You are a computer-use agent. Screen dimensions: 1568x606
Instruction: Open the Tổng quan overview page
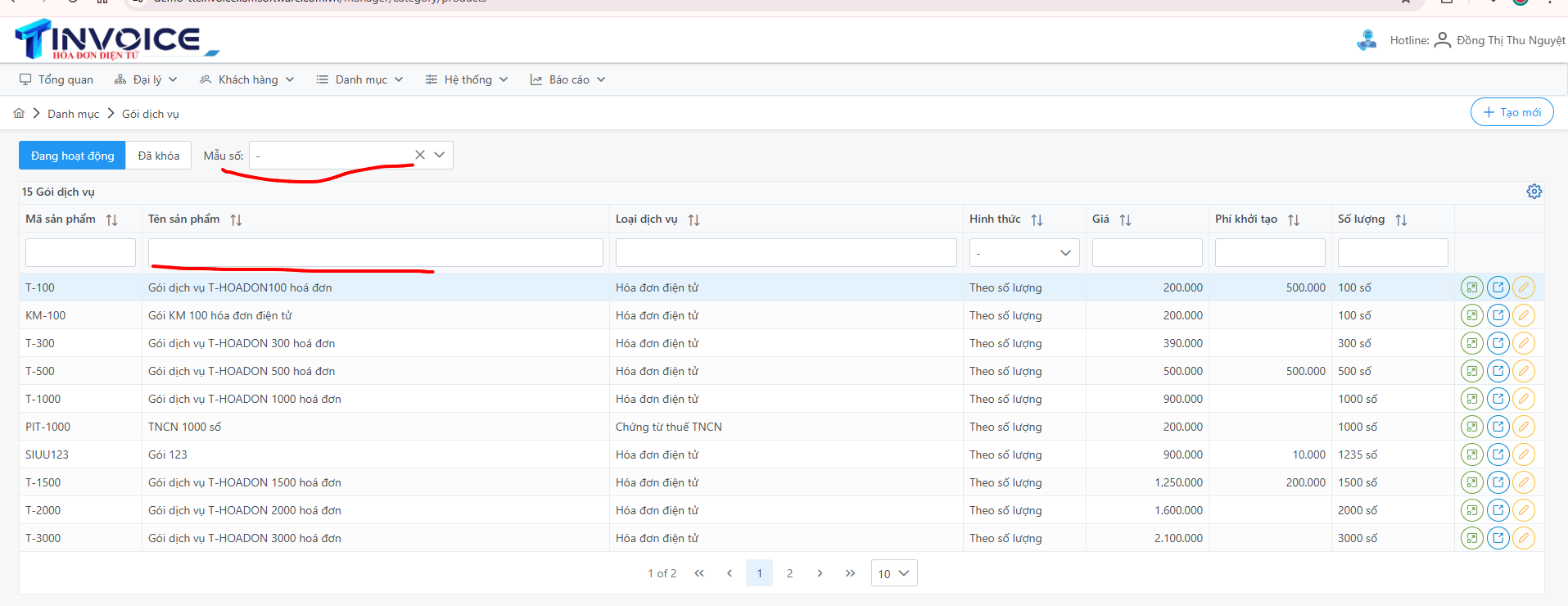pos(56,79)
